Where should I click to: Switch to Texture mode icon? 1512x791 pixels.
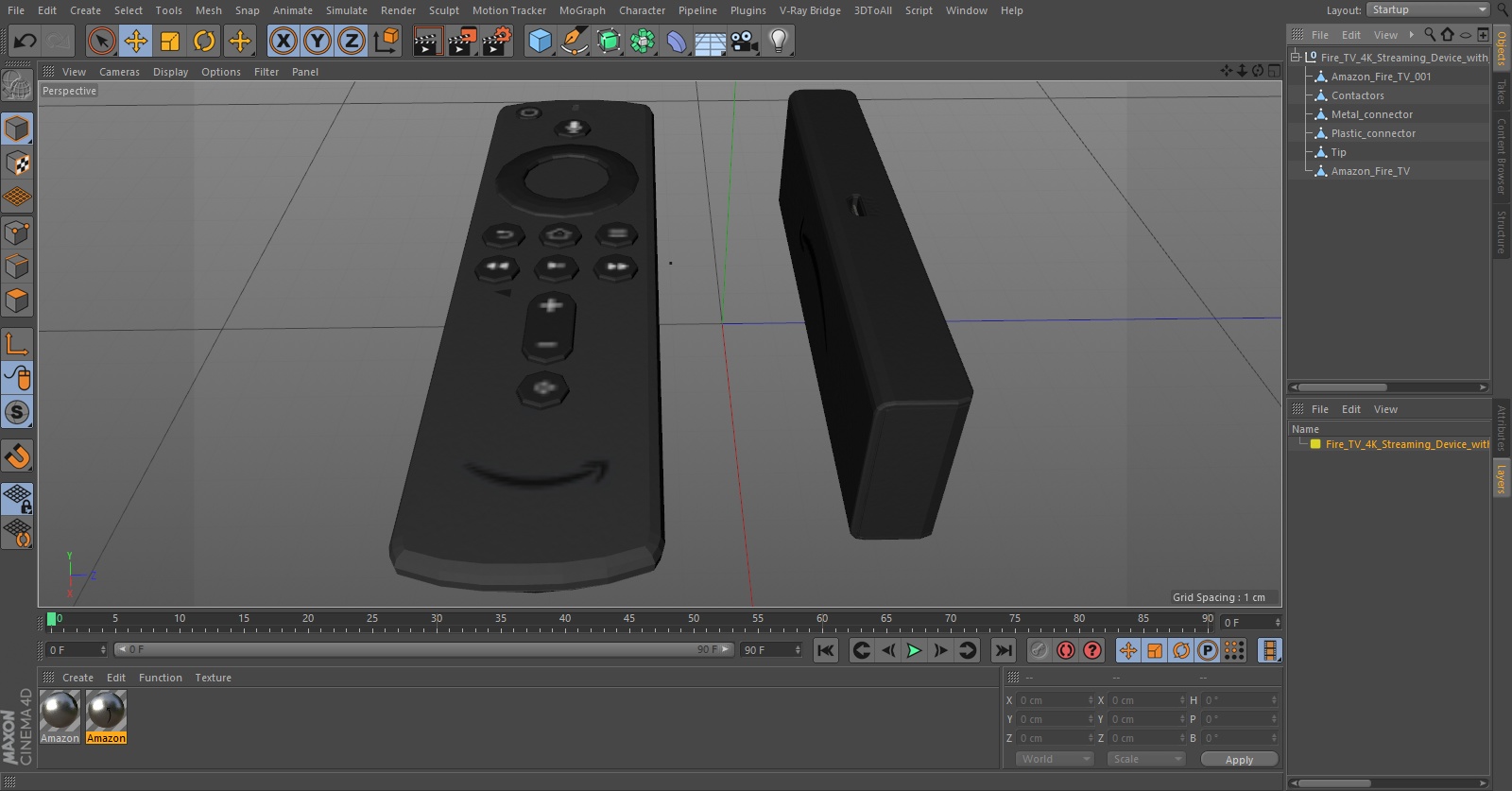click(x=17, y=163)
